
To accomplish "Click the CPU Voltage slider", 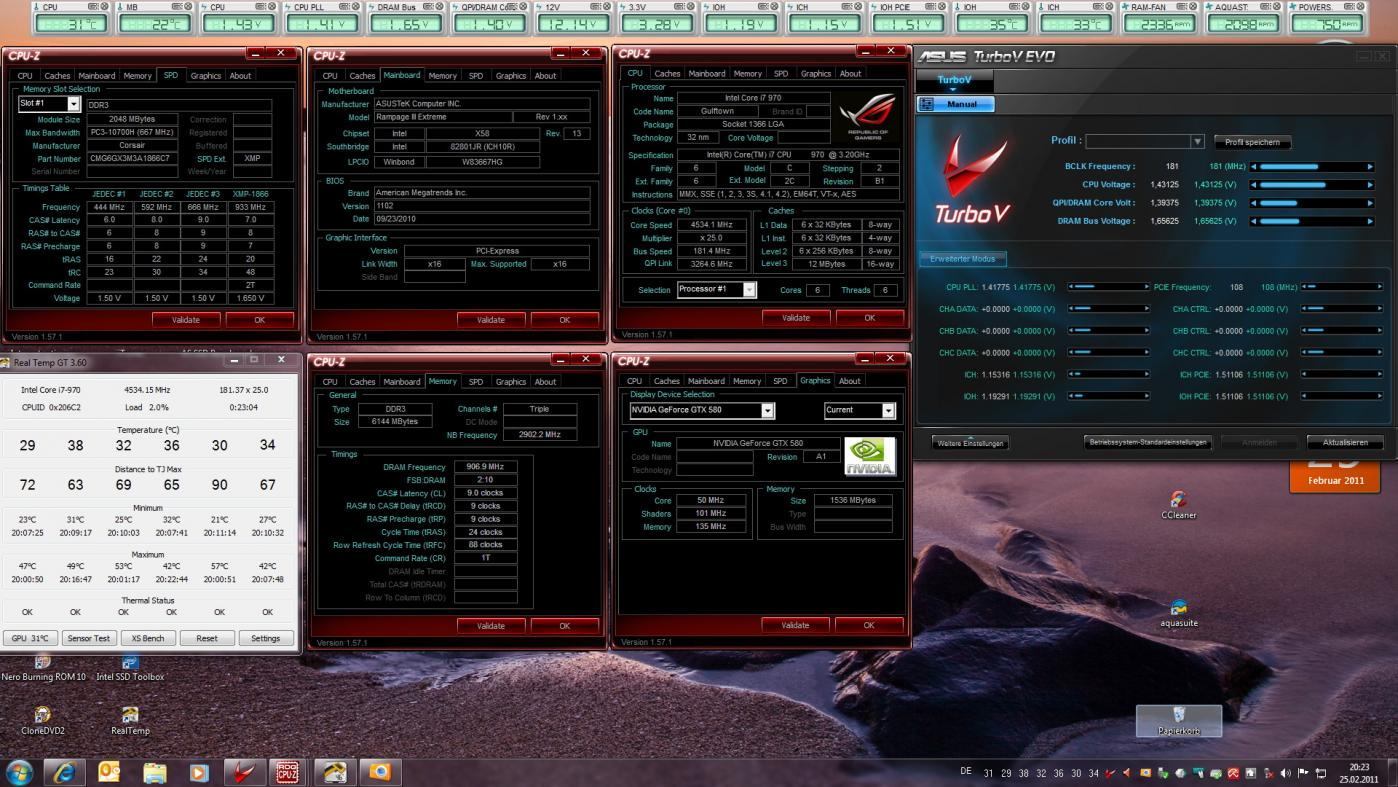I will 1313,185.
